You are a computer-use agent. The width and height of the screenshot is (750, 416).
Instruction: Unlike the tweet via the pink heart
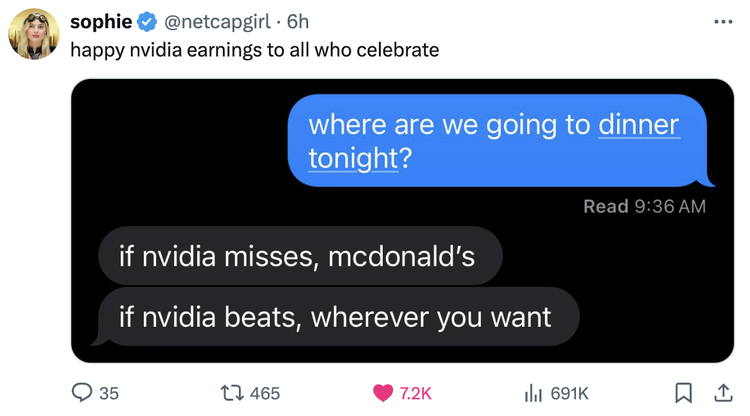pos(382,393)
